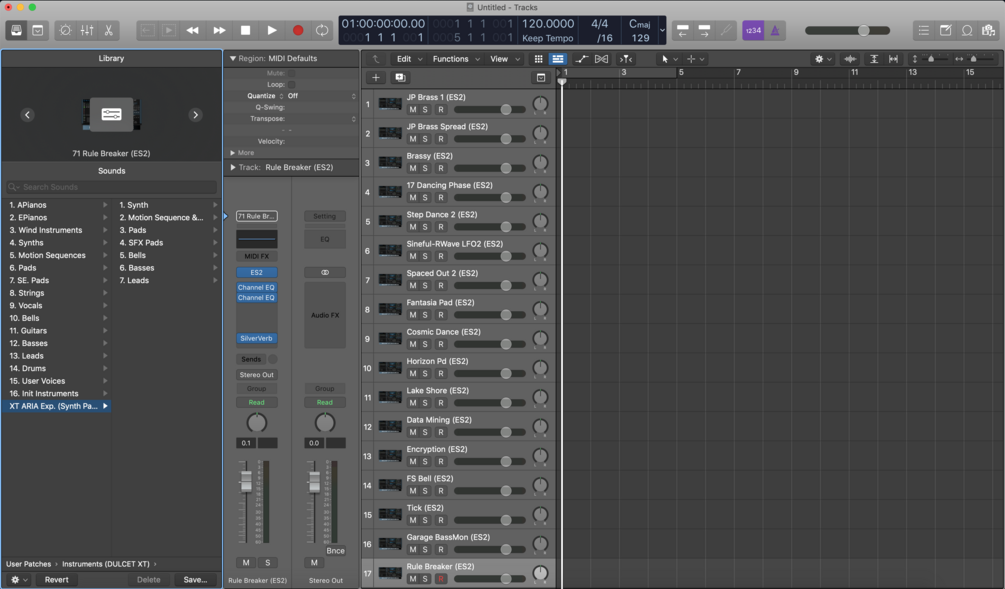
Task: Open the Editors with the scissors icon
Action: point(108,30)
